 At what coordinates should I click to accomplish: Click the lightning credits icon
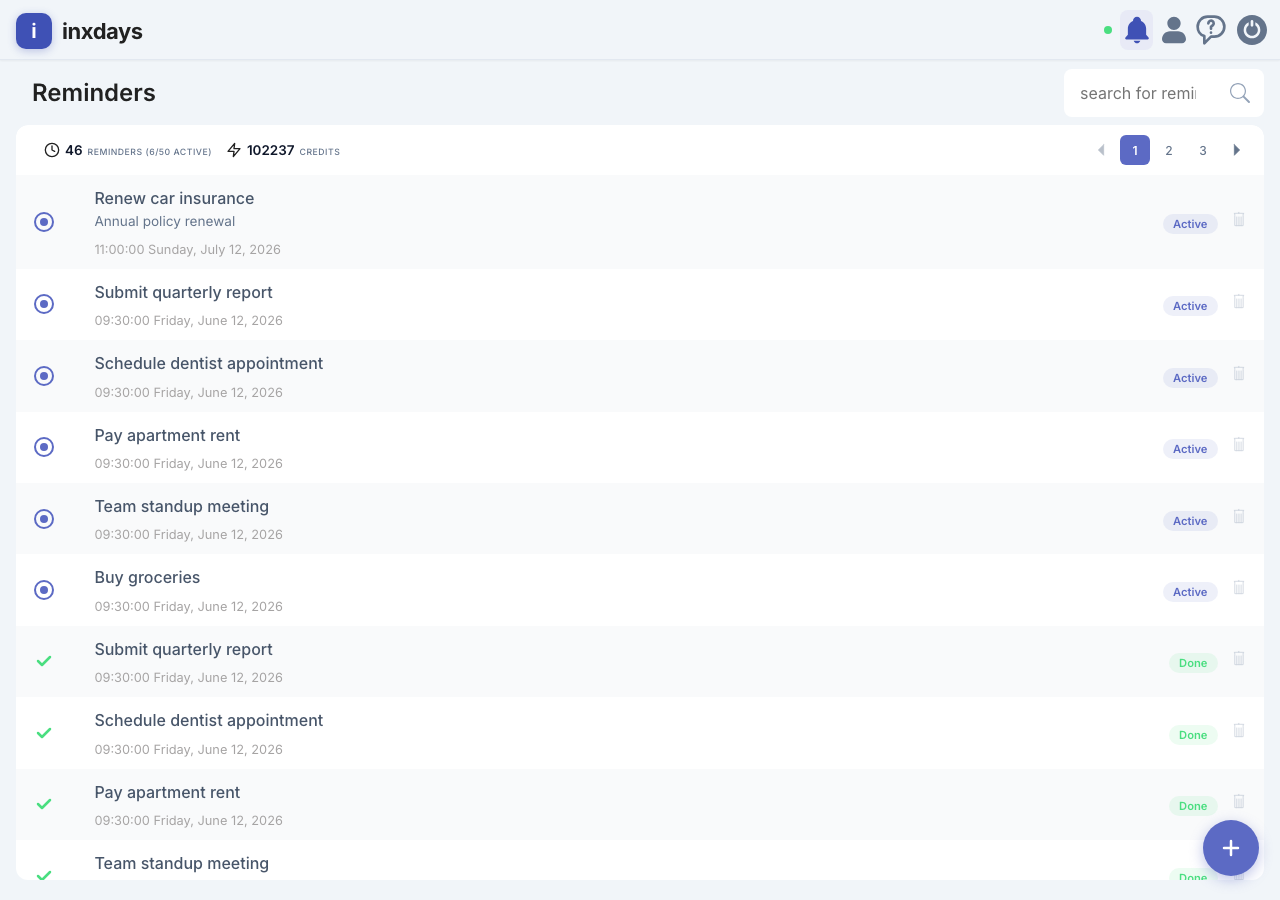click(x=234, y=150)
